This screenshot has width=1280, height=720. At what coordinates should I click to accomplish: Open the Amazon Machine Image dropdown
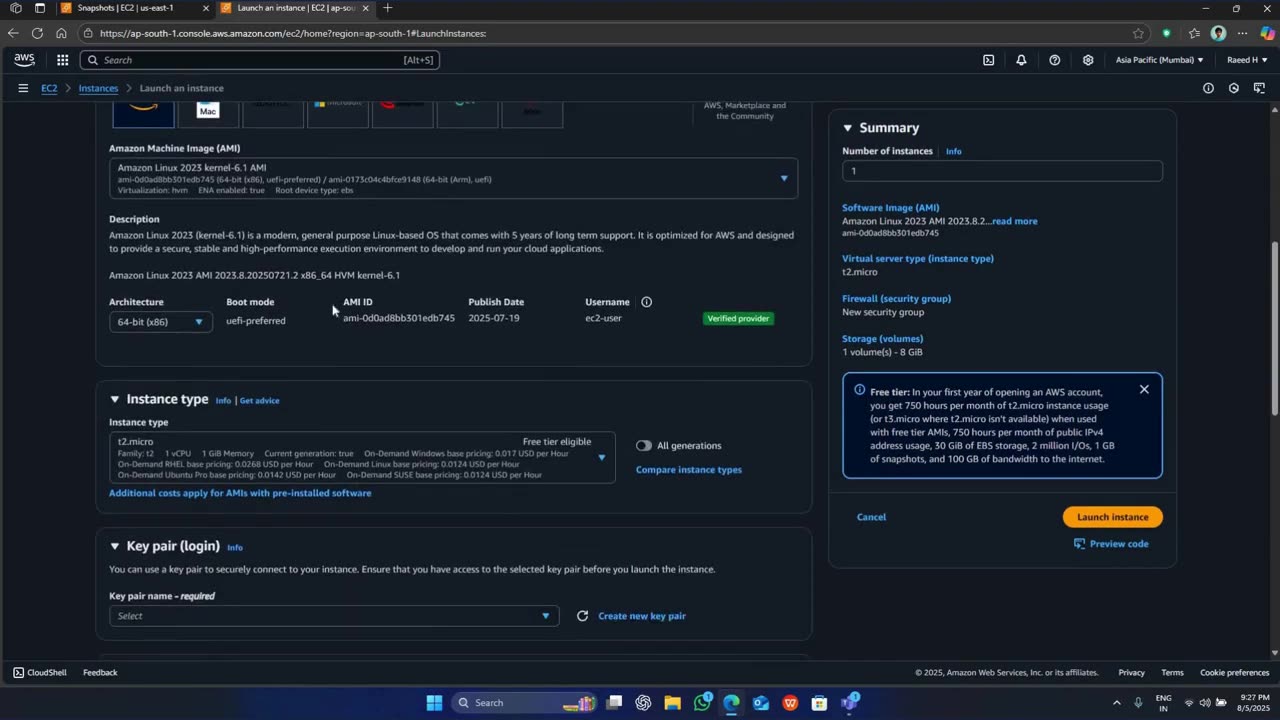coord(453,178)
